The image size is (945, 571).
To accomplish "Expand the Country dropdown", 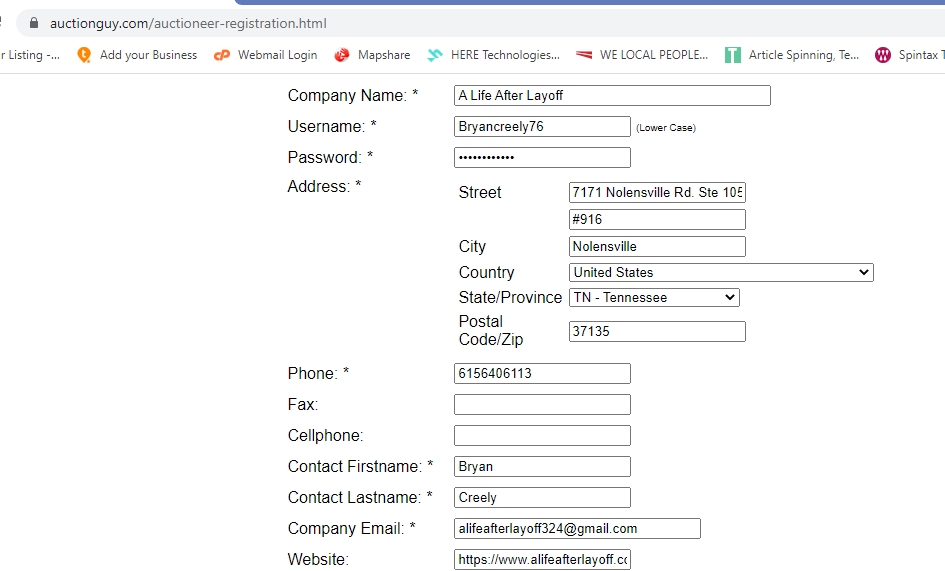I will coord(721,272).
